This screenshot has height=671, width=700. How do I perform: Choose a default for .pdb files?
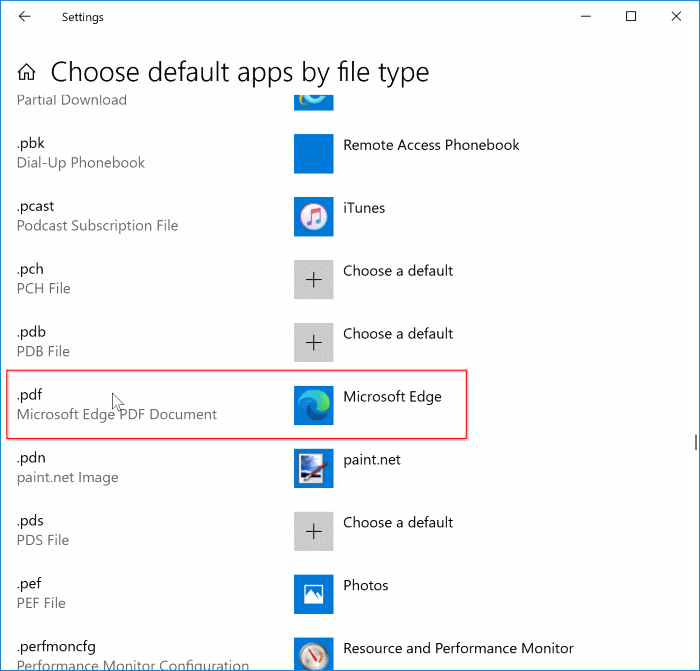pos(398,334)
